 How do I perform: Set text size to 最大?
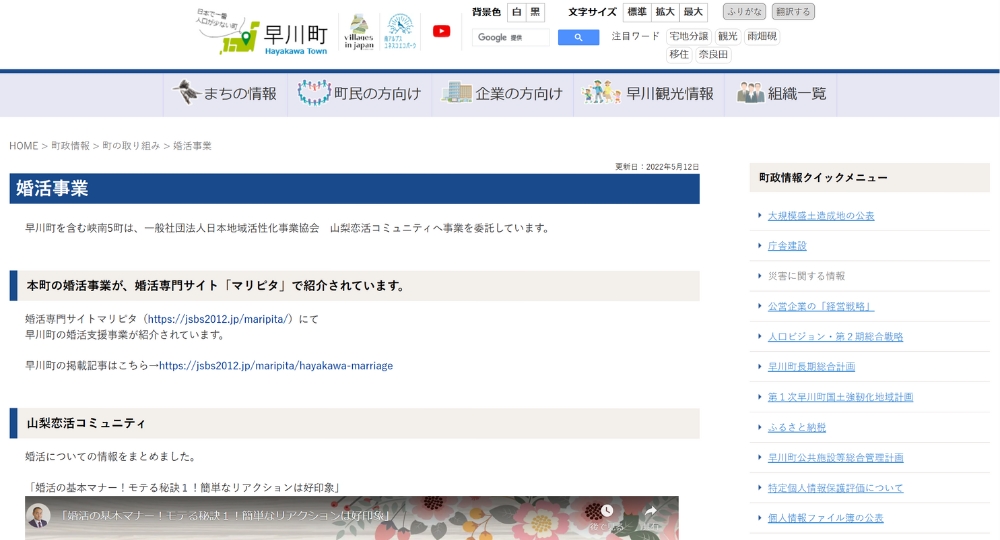[693, 12]
